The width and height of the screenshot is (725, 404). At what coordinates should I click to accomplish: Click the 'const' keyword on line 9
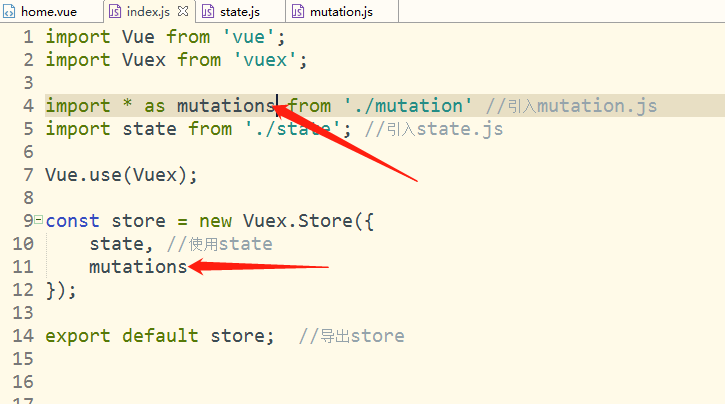pyautogui.click(x=72, y=221)
